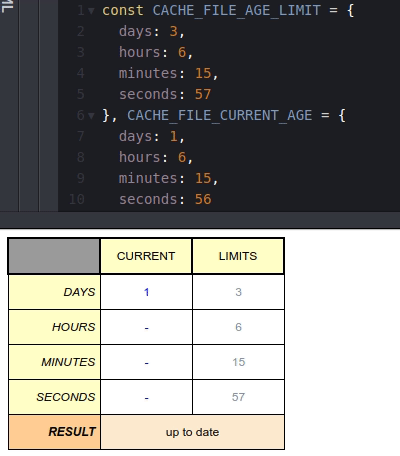Click the seconds value 57 in code
Screen dimensions: 400x456
coord(203,94)
